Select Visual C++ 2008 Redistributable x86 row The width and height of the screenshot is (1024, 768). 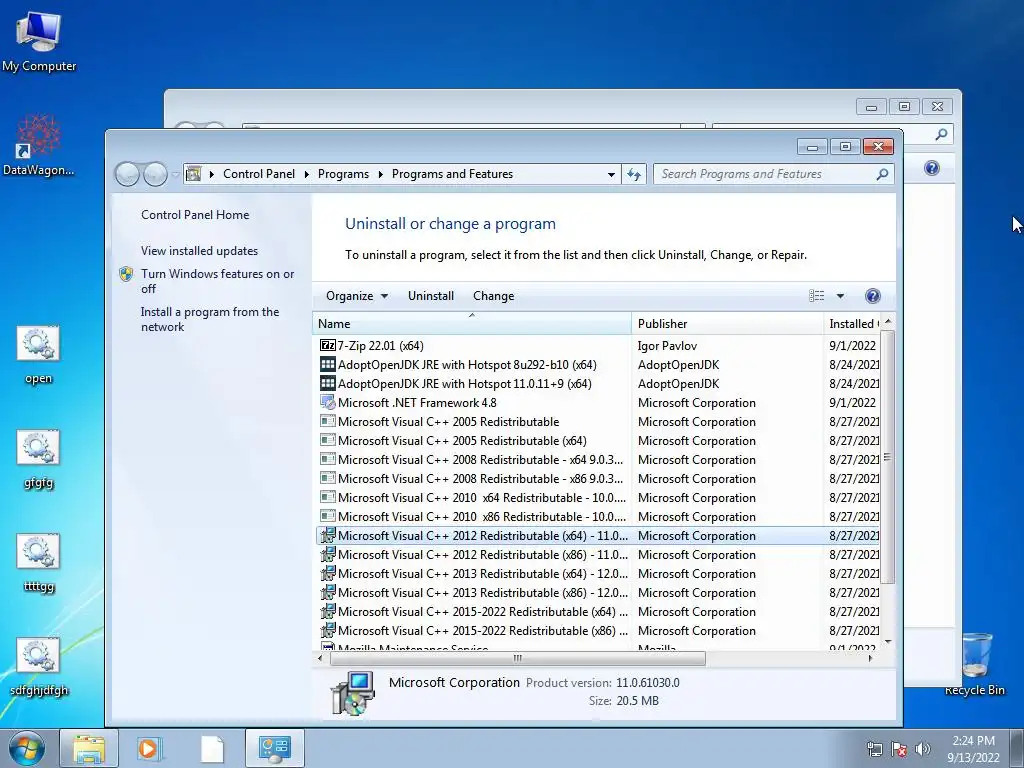(x=597, y=479)
